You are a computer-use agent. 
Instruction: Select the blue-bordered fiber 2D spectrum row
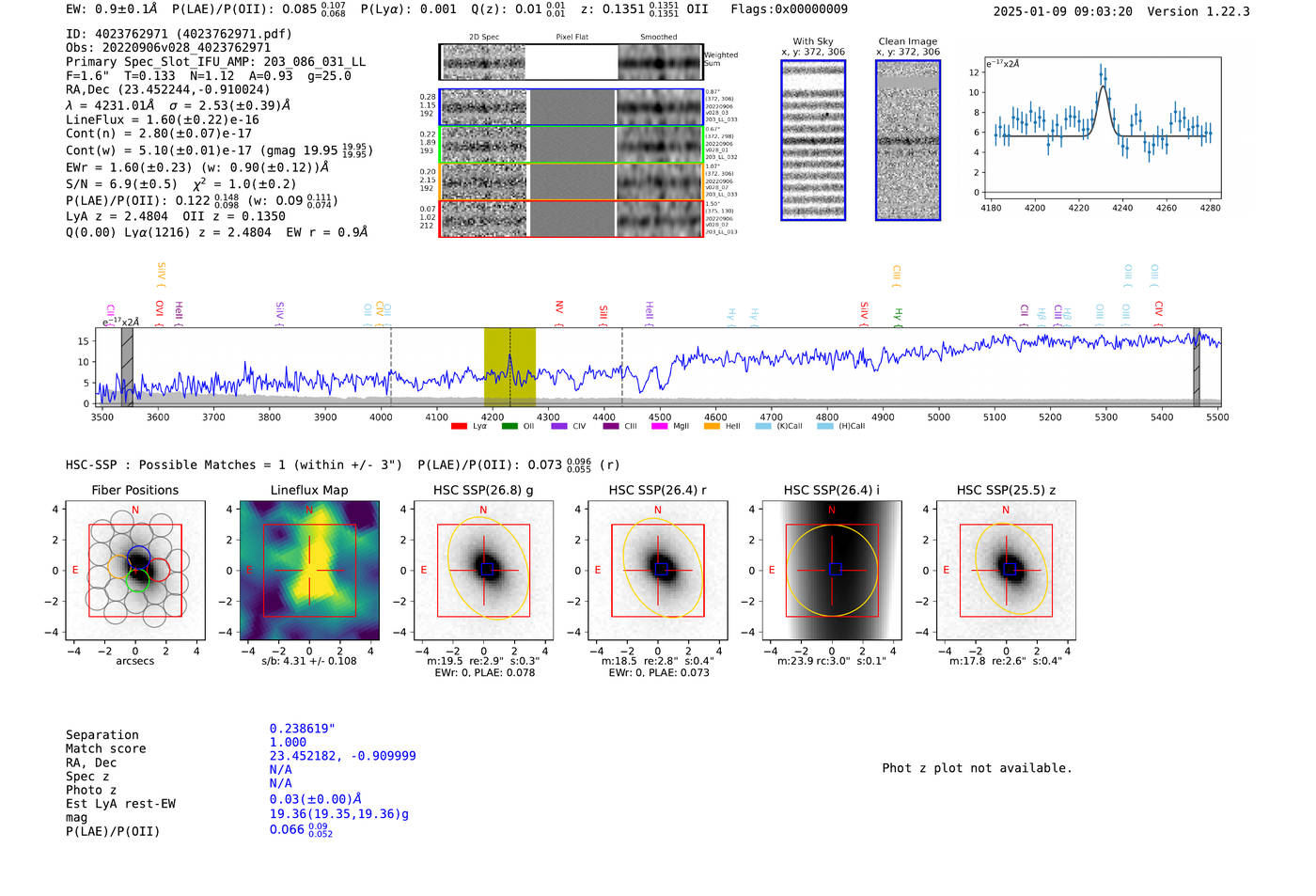point(571,107)
